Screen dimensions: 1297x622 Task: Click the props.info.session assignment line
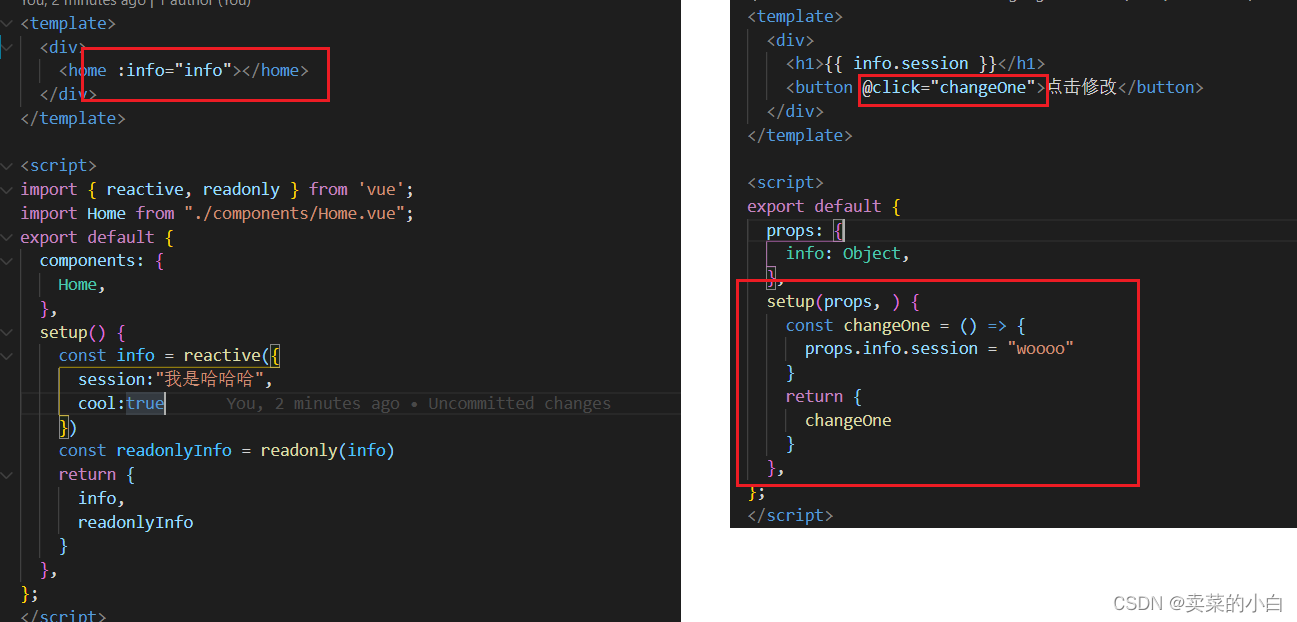[939, 349]
